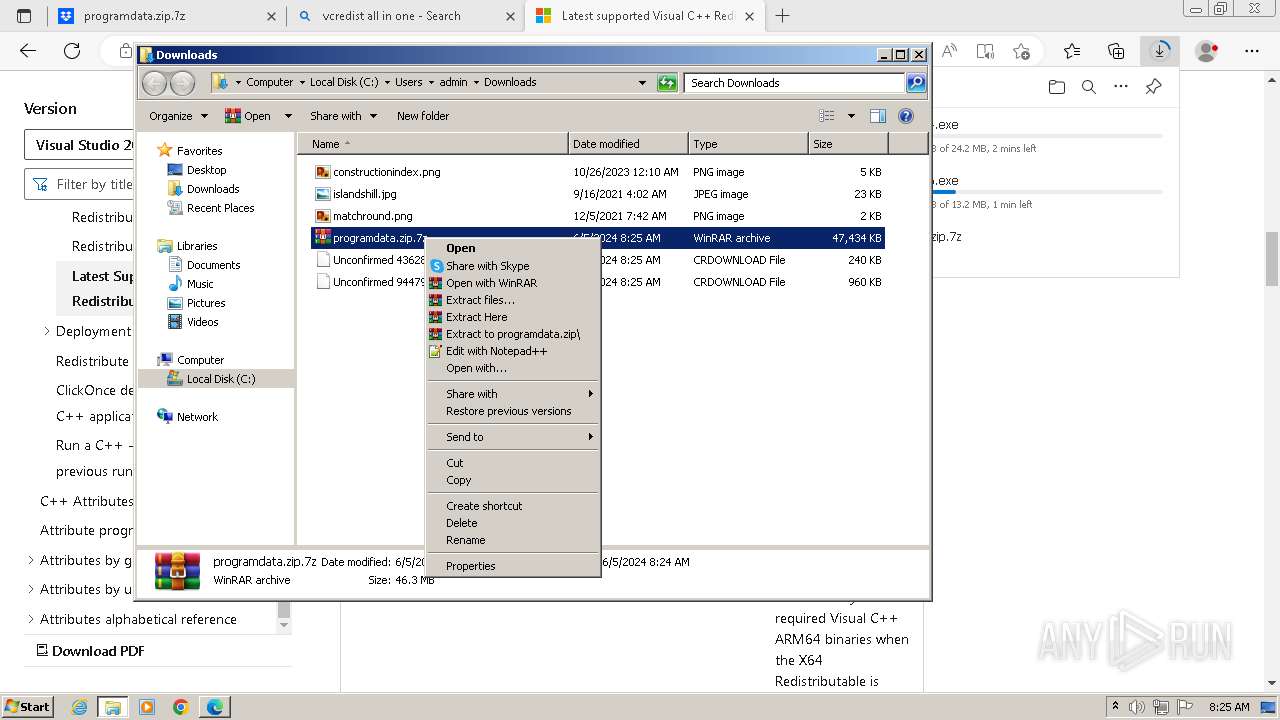Image resolution: width=1280 pixels, height=720 pixels.
Task: Choose Open with WinRAR
Action: [x=512, y=283]
